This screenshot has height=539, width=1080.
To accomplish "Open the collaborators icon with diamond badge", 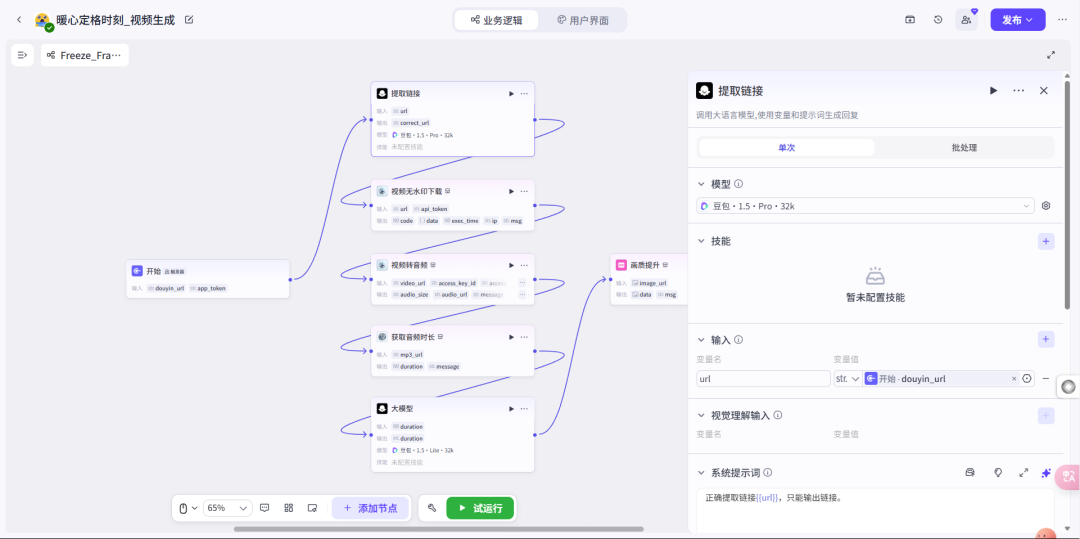I will point(966,20).
